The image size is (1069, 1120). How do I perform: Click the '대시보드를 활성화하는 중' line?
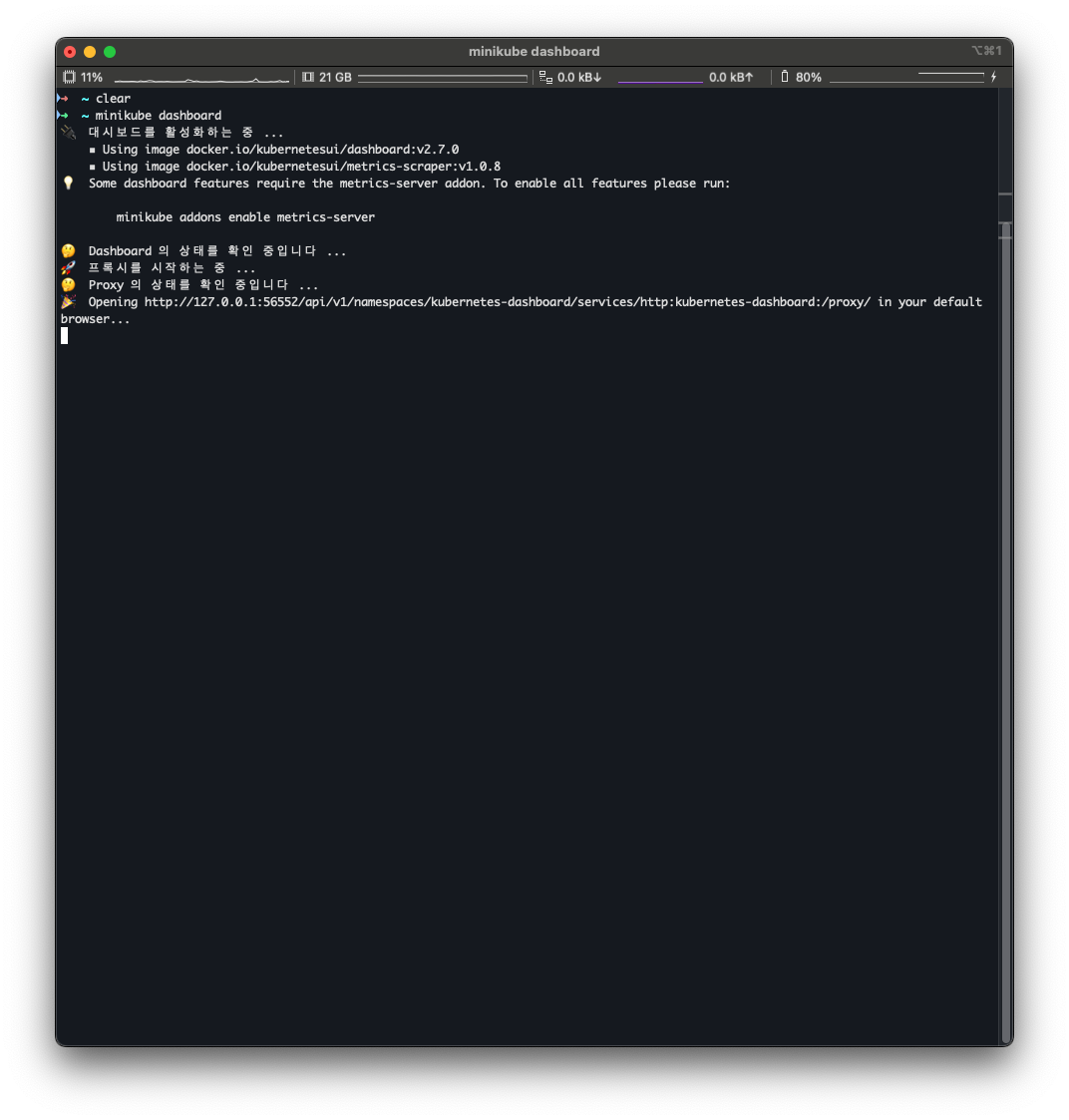coord(185,132)
